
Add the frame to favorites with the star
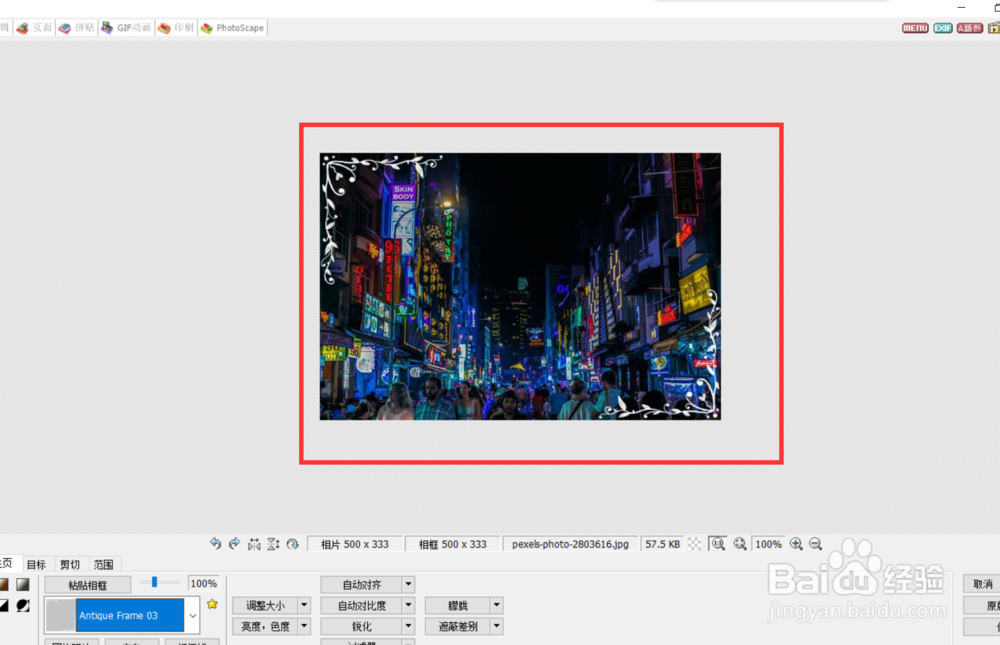pos(212,604)
